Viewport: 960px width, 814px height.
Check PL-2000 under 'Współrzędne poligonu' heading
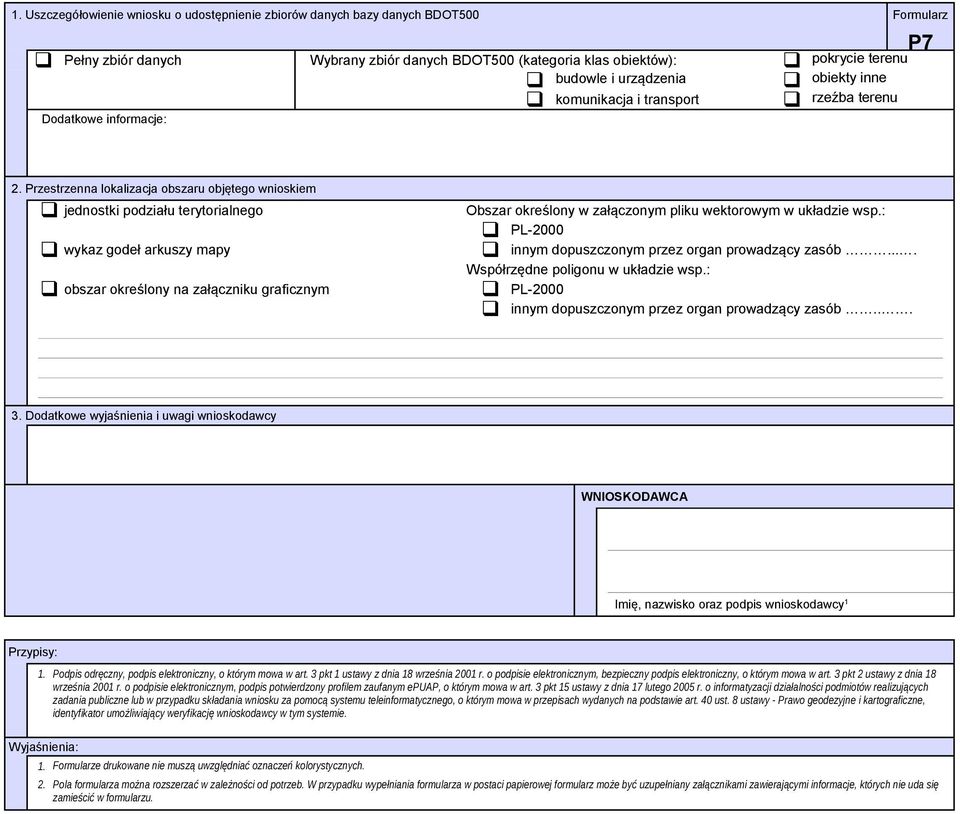click(490, 288)
